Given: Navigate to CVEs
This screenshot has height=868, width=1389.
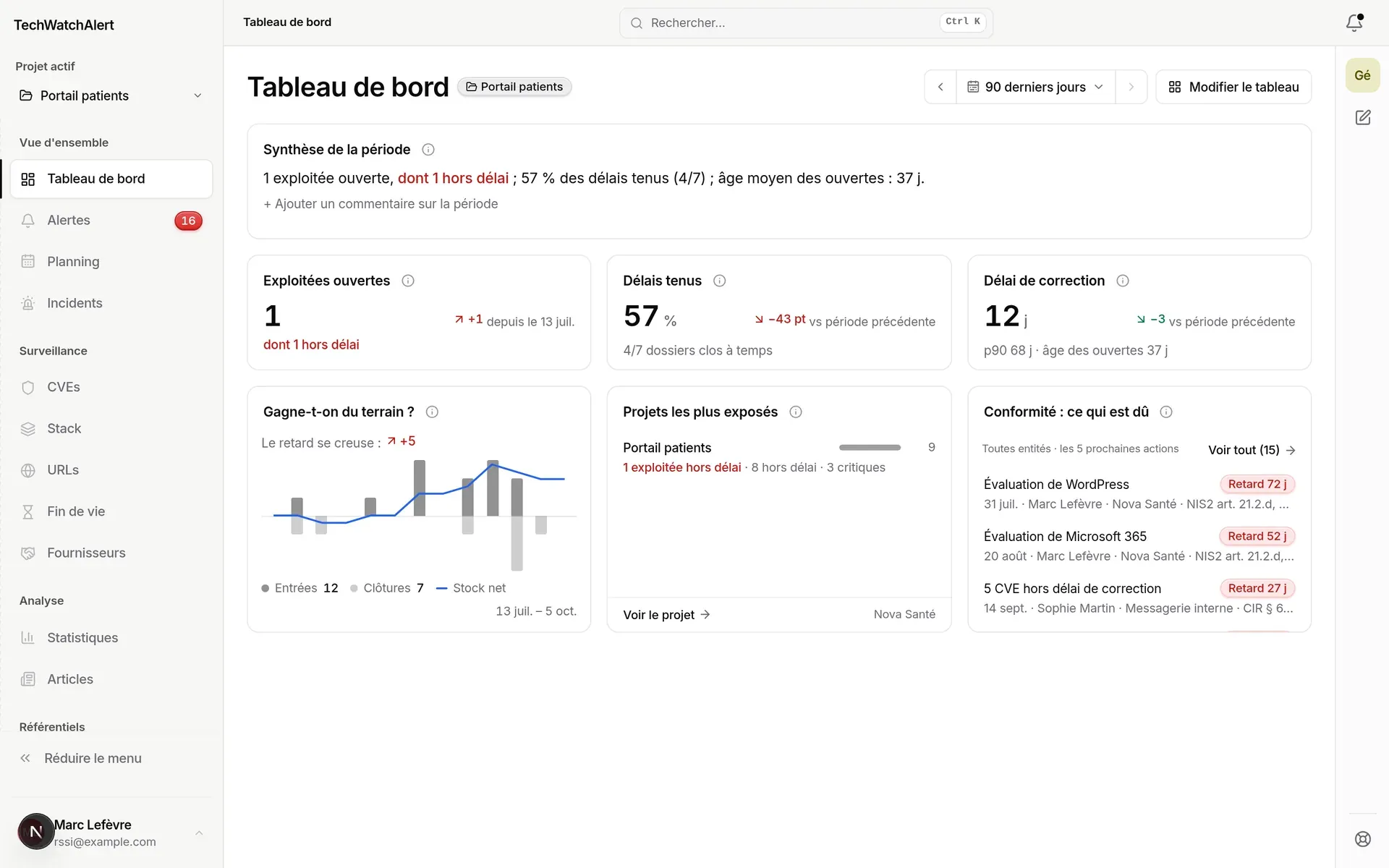Looking at the screenshot, I should pyautogui.click(x=111, y=387).
